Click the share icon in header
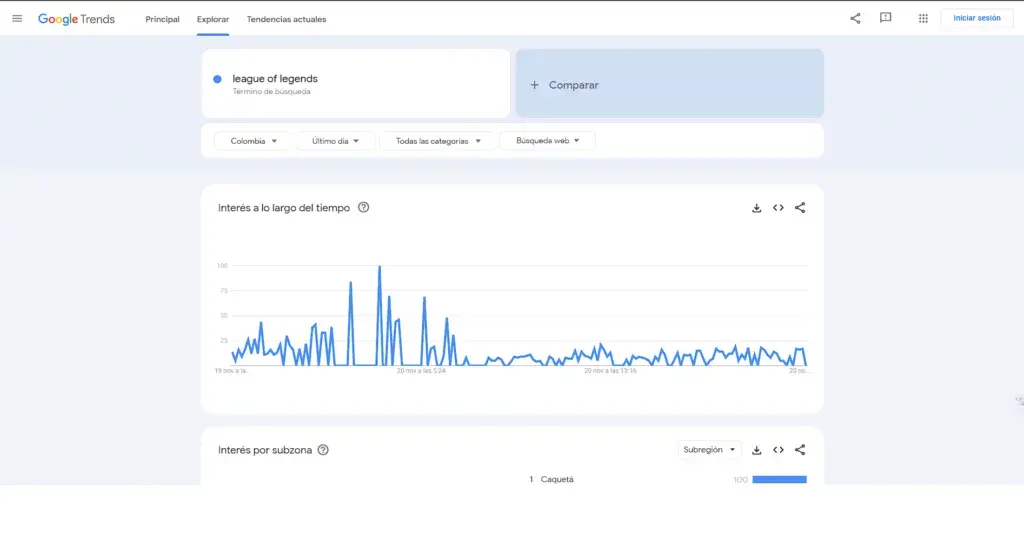The height and width of the screenshot is (553, 1024). (x=855, y=18)
